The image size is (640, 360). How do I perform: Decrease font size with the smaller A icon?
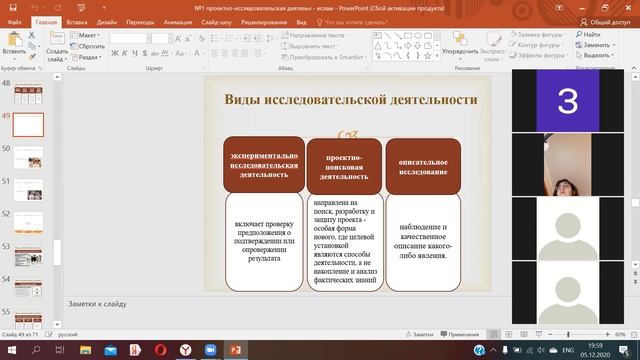point(188,39)
